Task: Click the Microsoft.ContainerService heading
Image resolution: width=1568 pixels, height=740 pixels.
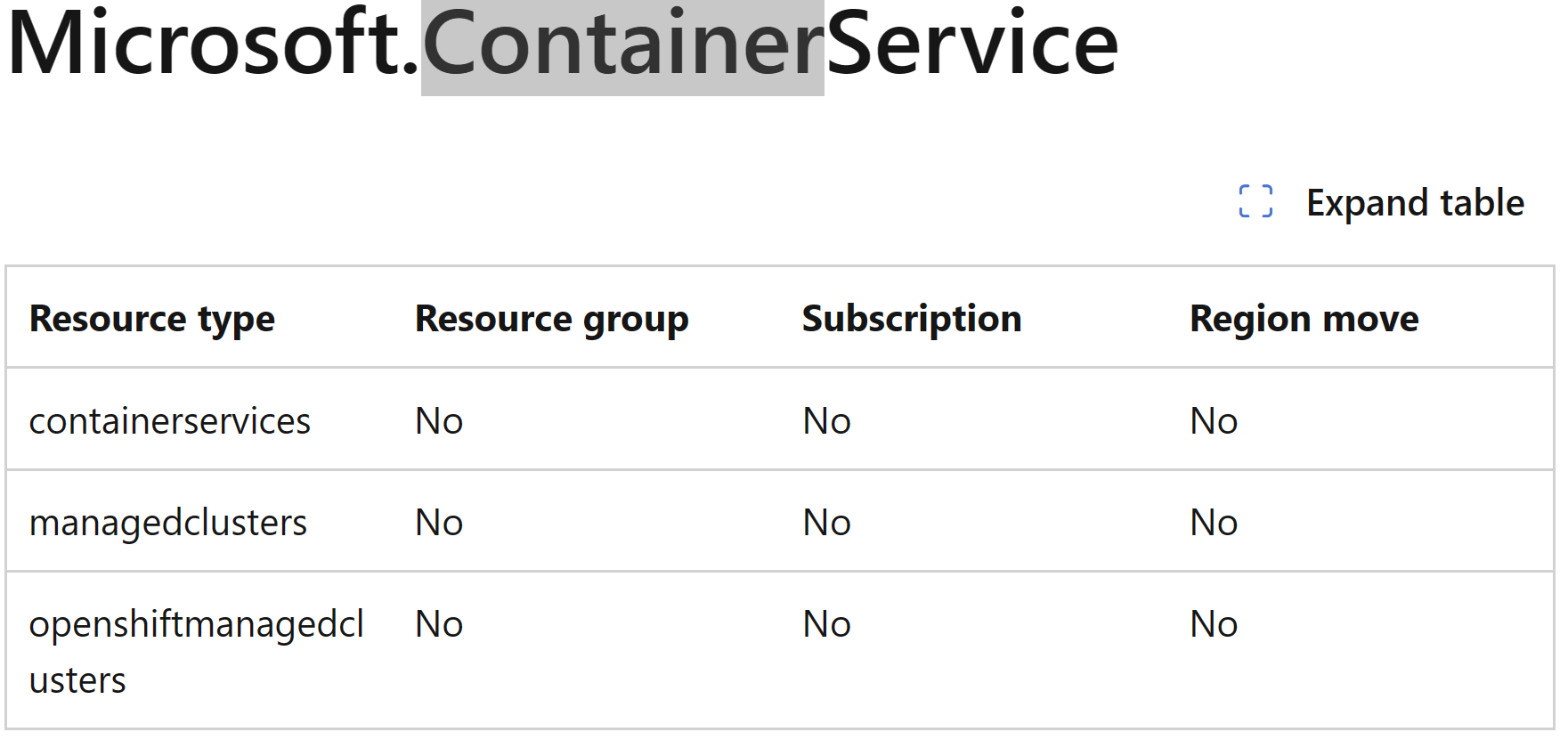Action: pyautogui.click(x=563, y=44)
